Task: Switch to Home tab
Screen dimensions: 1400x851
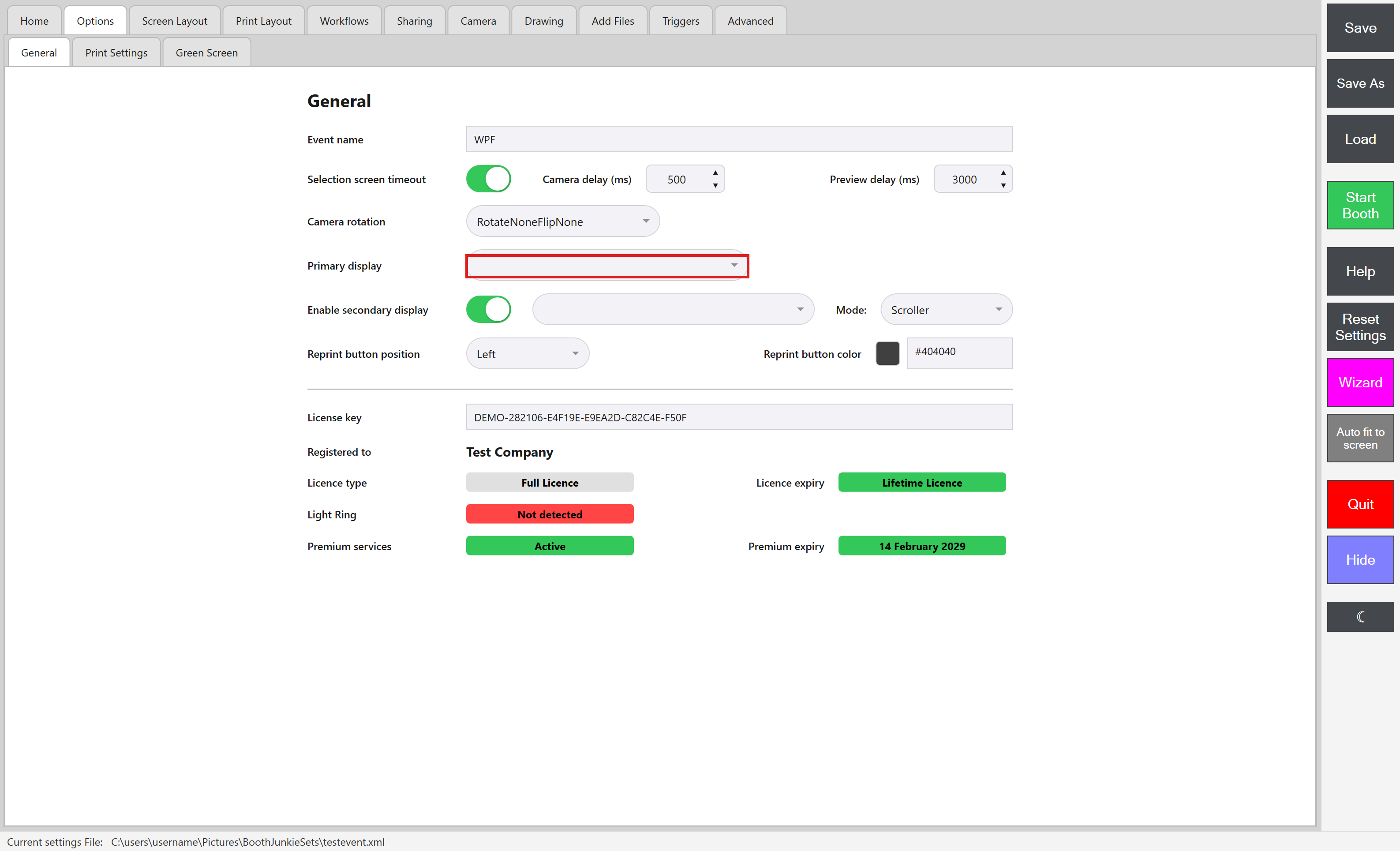Action: click(x=34, y=21)
